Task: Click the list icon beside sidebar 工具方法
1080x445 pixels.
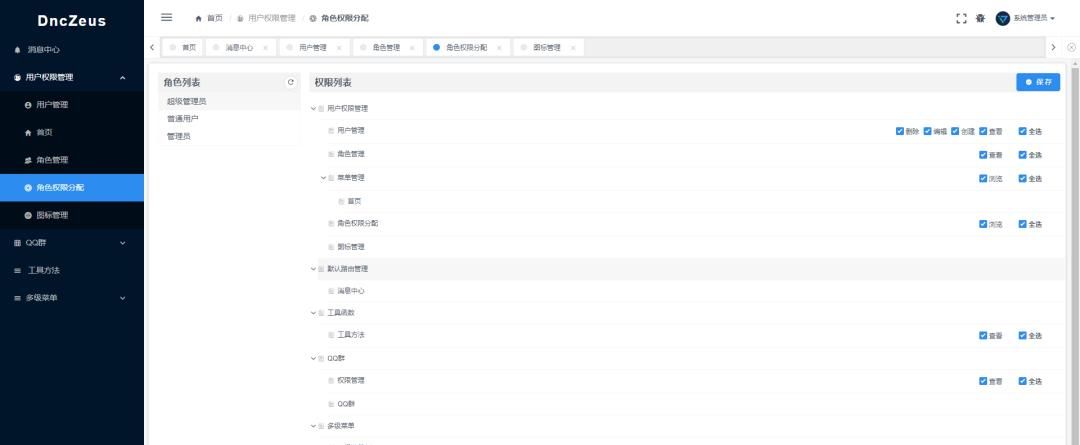Action: [18, 271]
